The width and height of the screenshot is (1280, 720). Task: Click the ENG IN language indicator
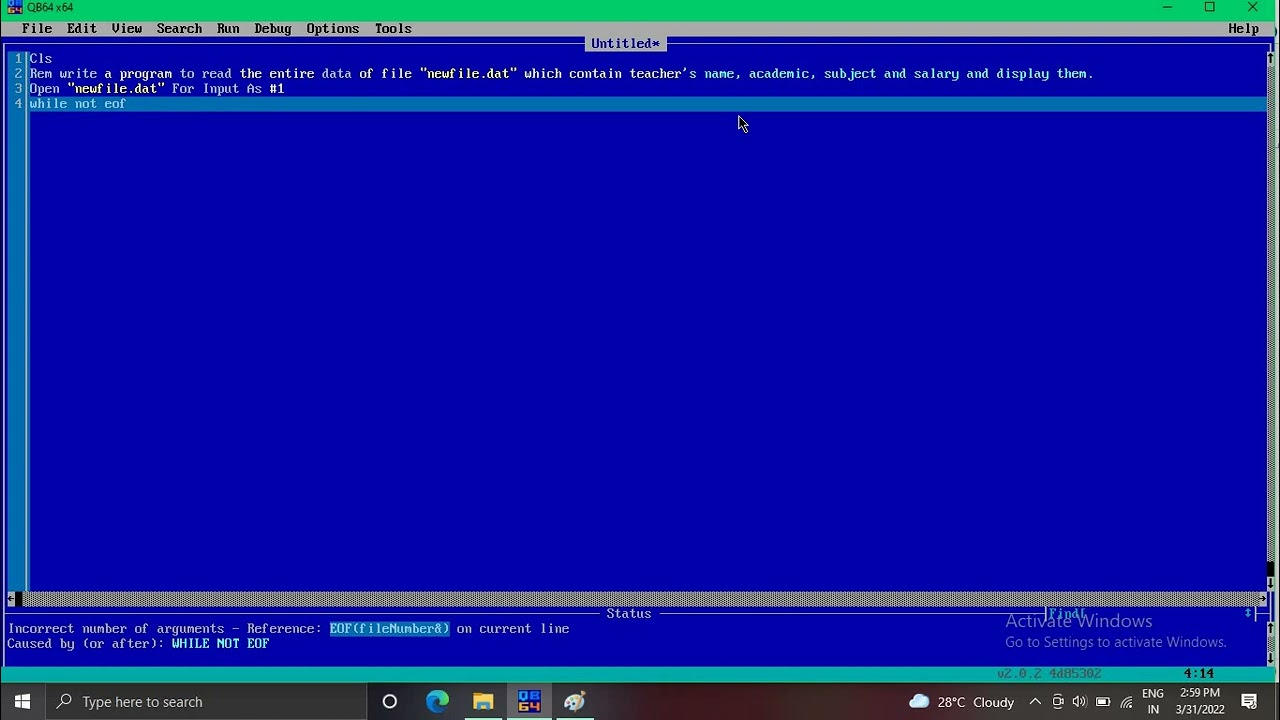1153,702
